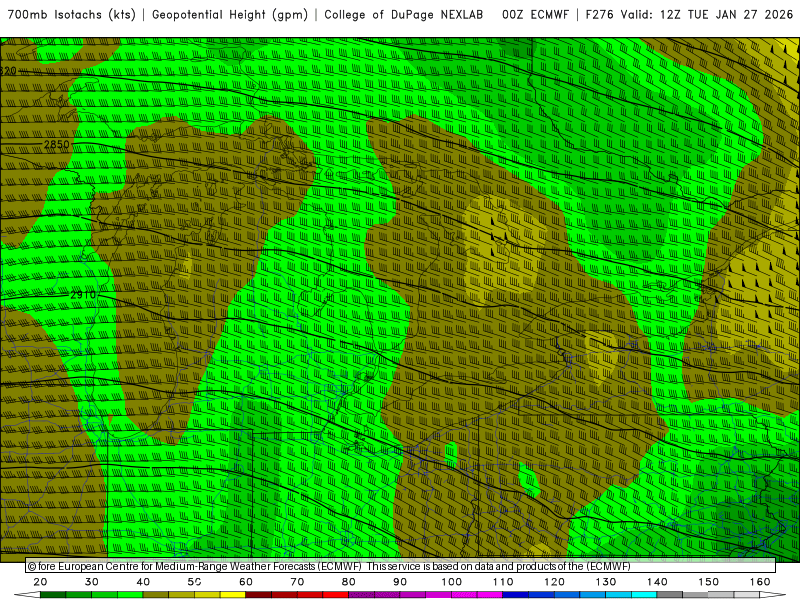The height and width of the screenshot is (600, 800).
Task: Click the '12Z TUE JAN 27 2026' valid time
Action: [x=727, y=15]
